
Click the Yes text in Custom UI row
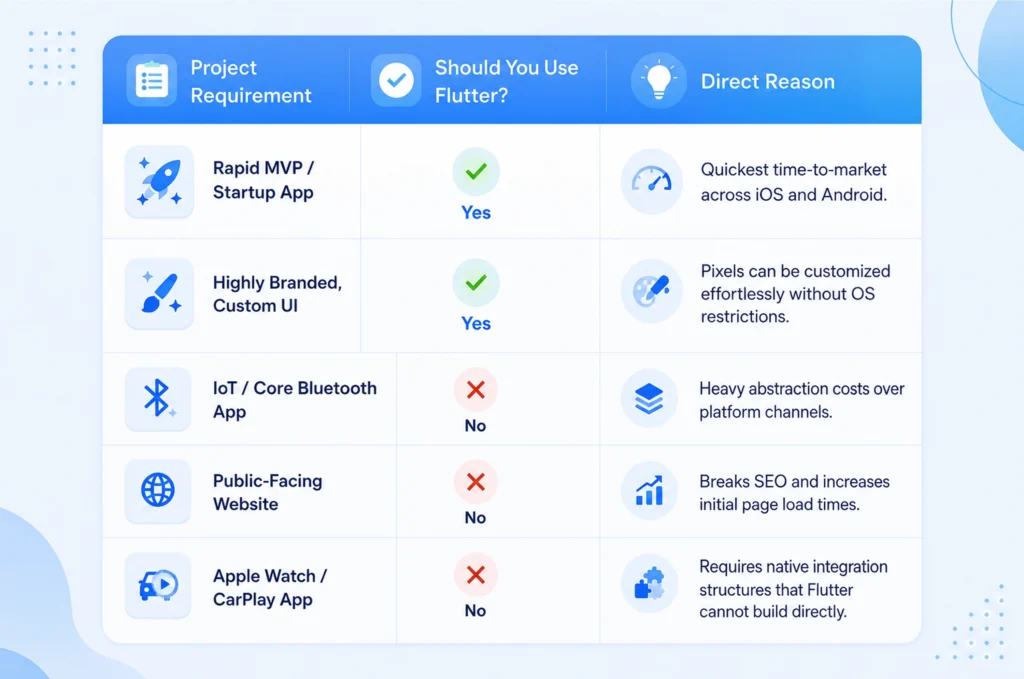tap(476, 324)
